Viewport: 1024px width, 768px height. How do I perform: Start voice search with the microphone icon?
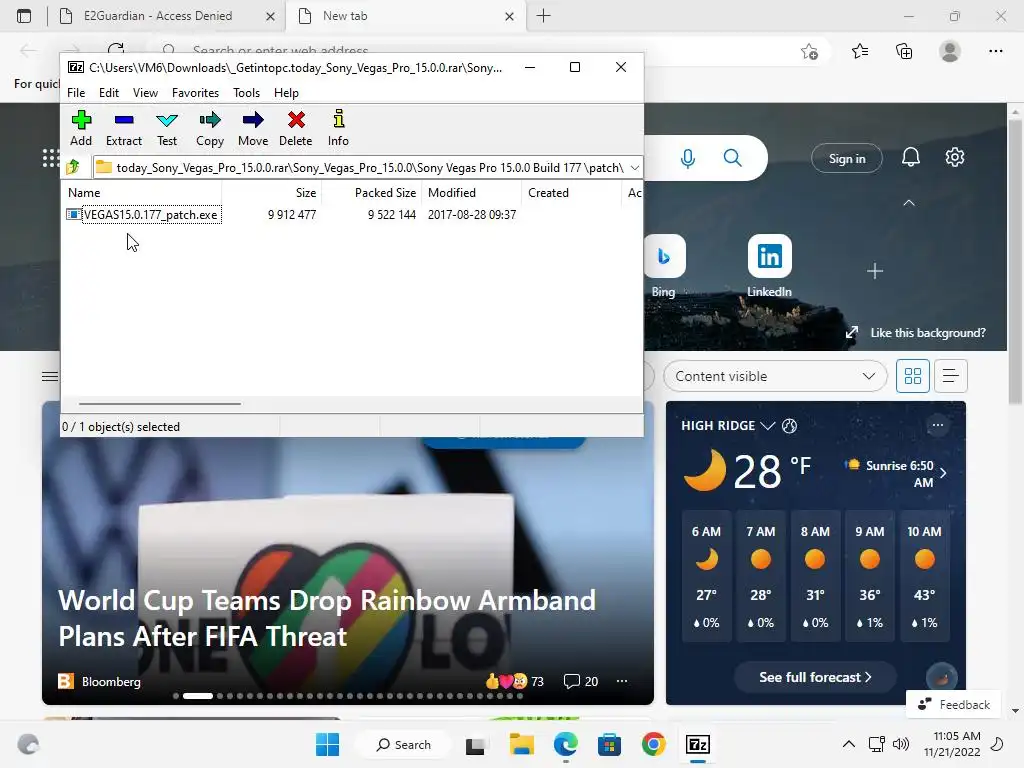click(x=688, y=158)
